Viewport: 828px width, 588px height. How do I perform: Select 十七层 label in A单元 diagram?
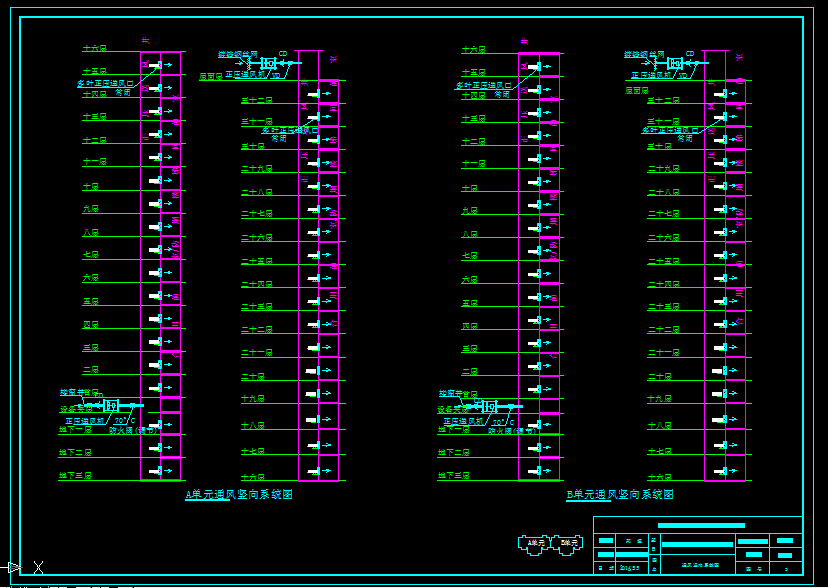[x=253, y=451]
